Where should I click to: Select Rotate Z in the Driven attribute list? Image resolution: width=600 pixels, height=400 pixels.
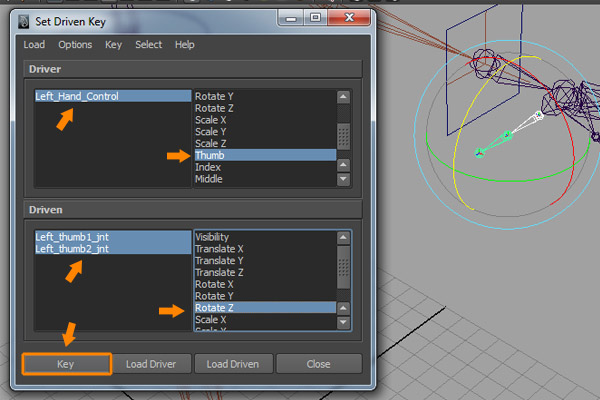265,307
